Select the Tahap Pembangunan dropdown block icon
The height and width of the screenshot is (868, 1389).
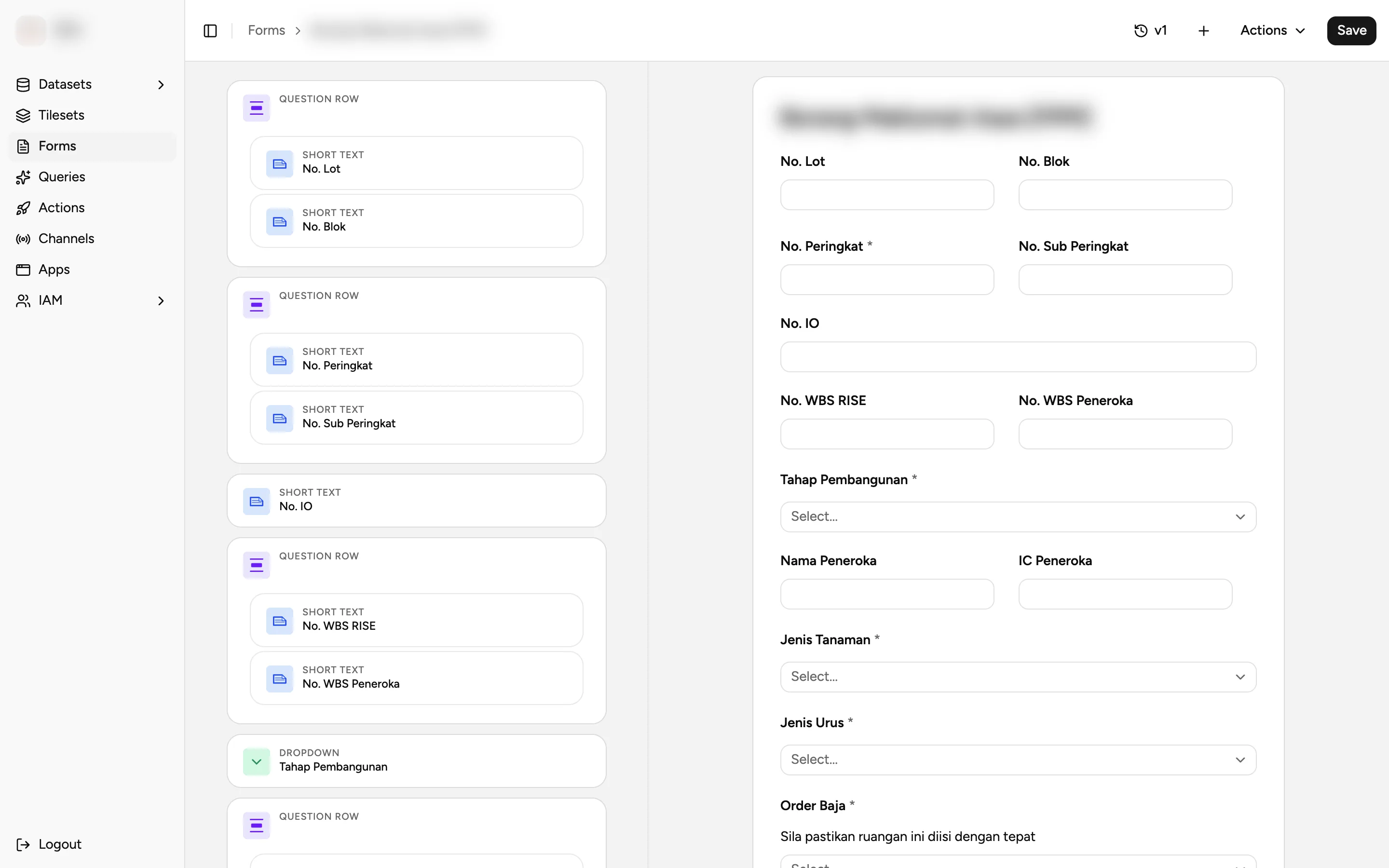[257, 762]
